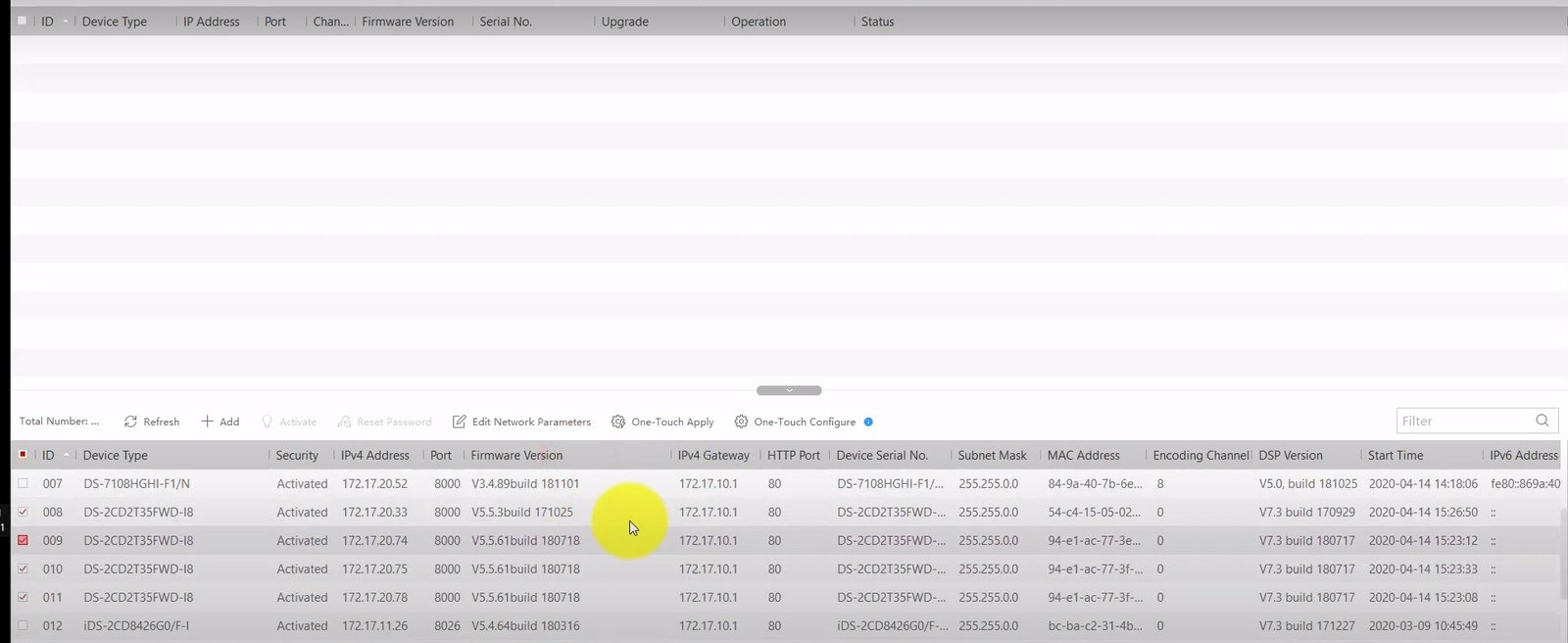Select the DS-7108HGHI-F1/N device row

(x=137, y=483)
